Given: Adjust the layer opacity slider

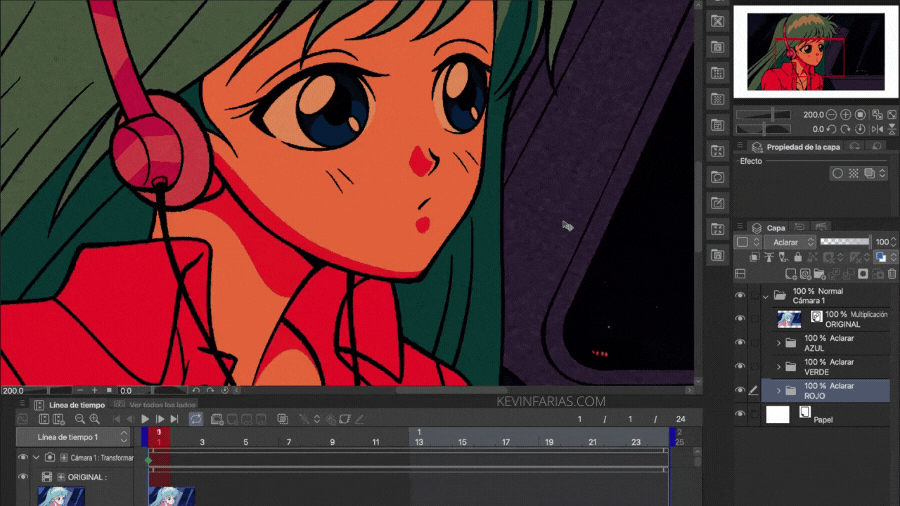Looking at the screenshot, I should click(x=844, y=242).
